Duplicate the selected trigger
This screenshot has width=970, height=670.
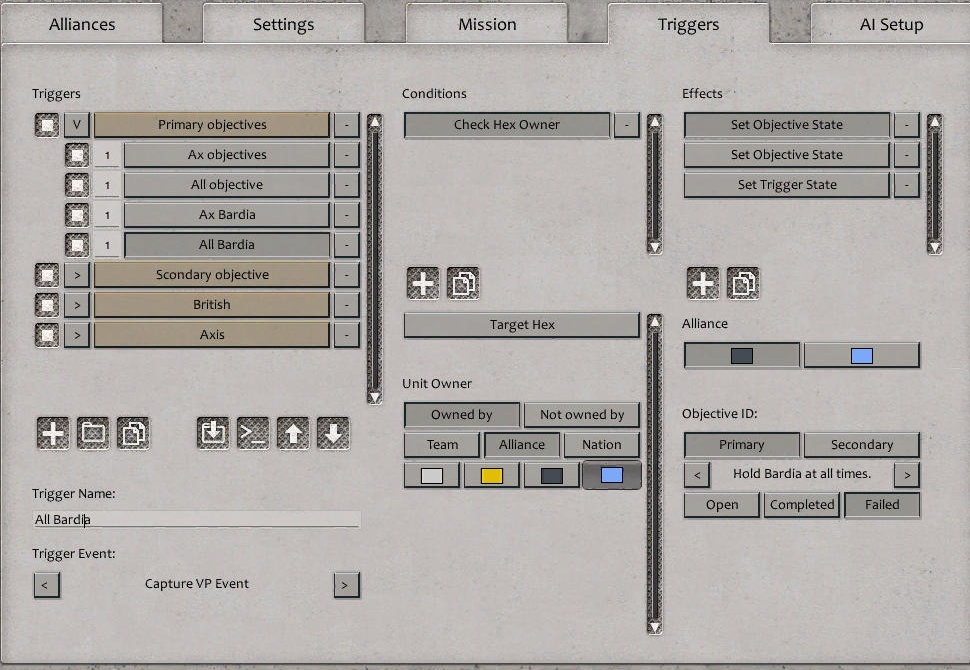[133, 432]
